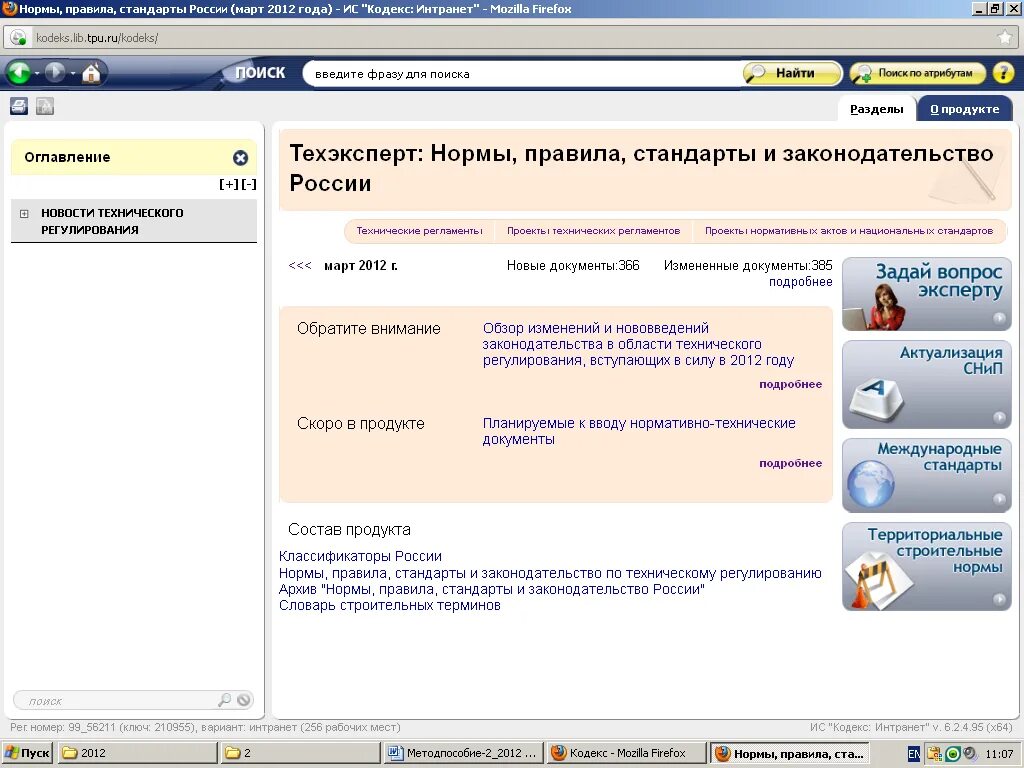This screenshot has width=1024, height=768.
Task: Open help via yellow question mark
Action: click(1003, 72)
